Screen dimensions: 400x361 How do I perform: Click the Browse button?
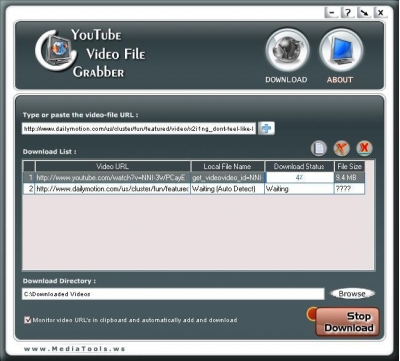pyautogui.click(x=352, y=294)
